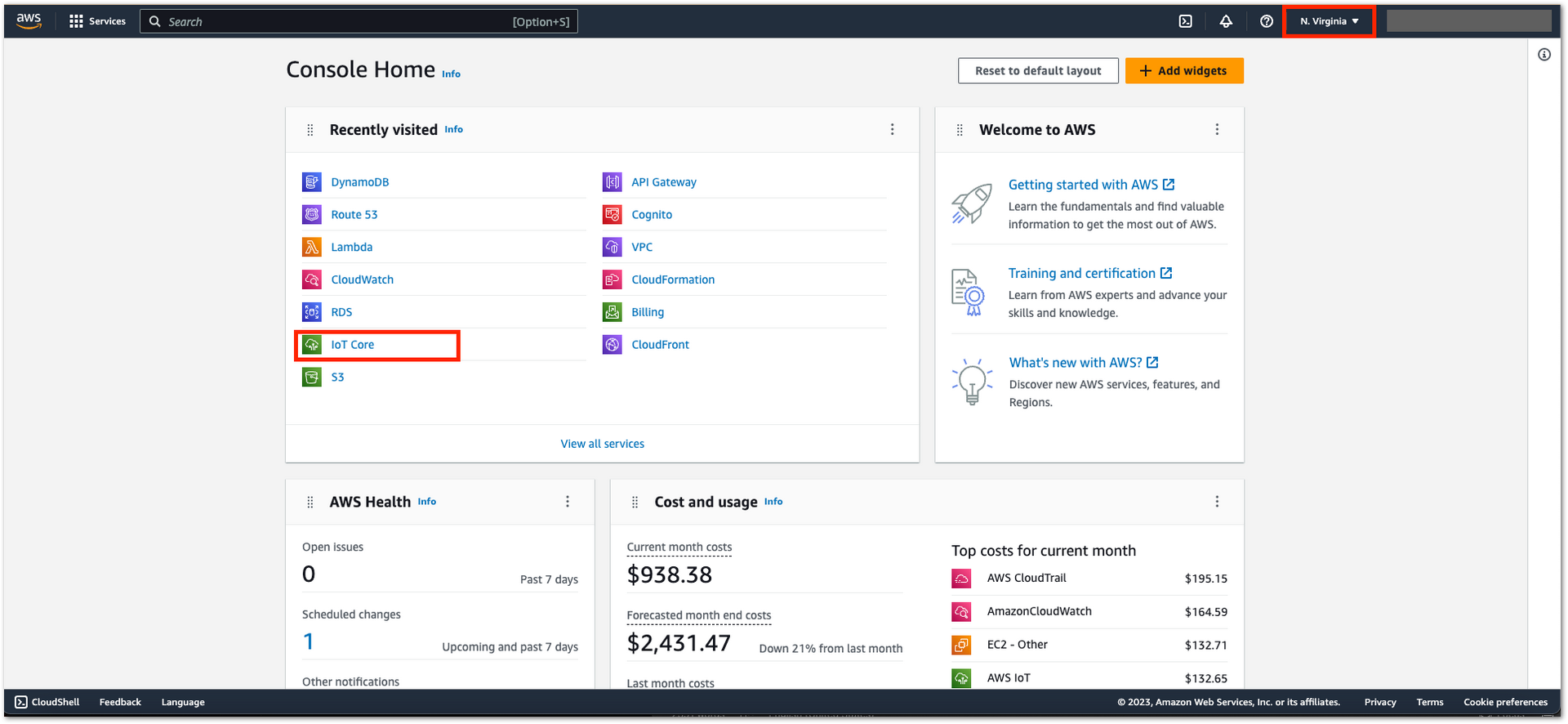The width and height of the screenshot is (1568, 724).
Task: Open Info link beside Recently visited
Action: 453,129
